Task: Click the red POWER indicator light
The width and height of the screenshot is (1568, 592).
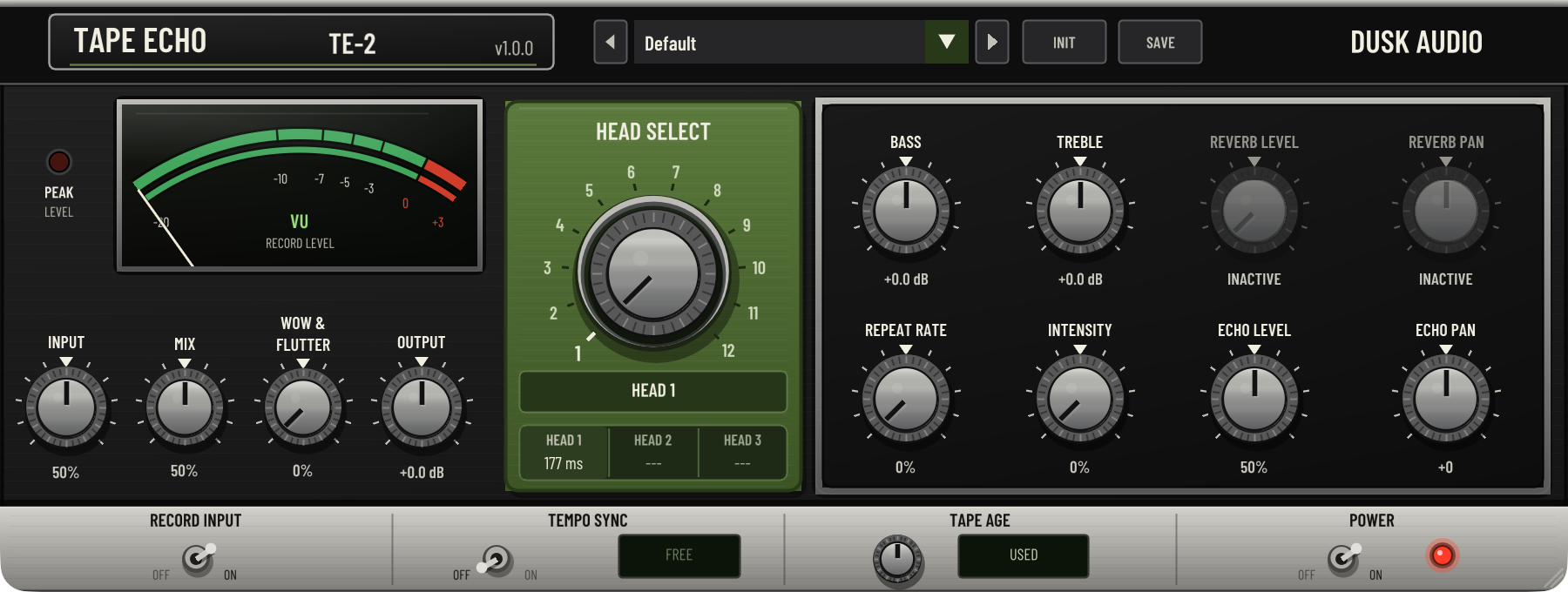Action: pos(1443,555)
